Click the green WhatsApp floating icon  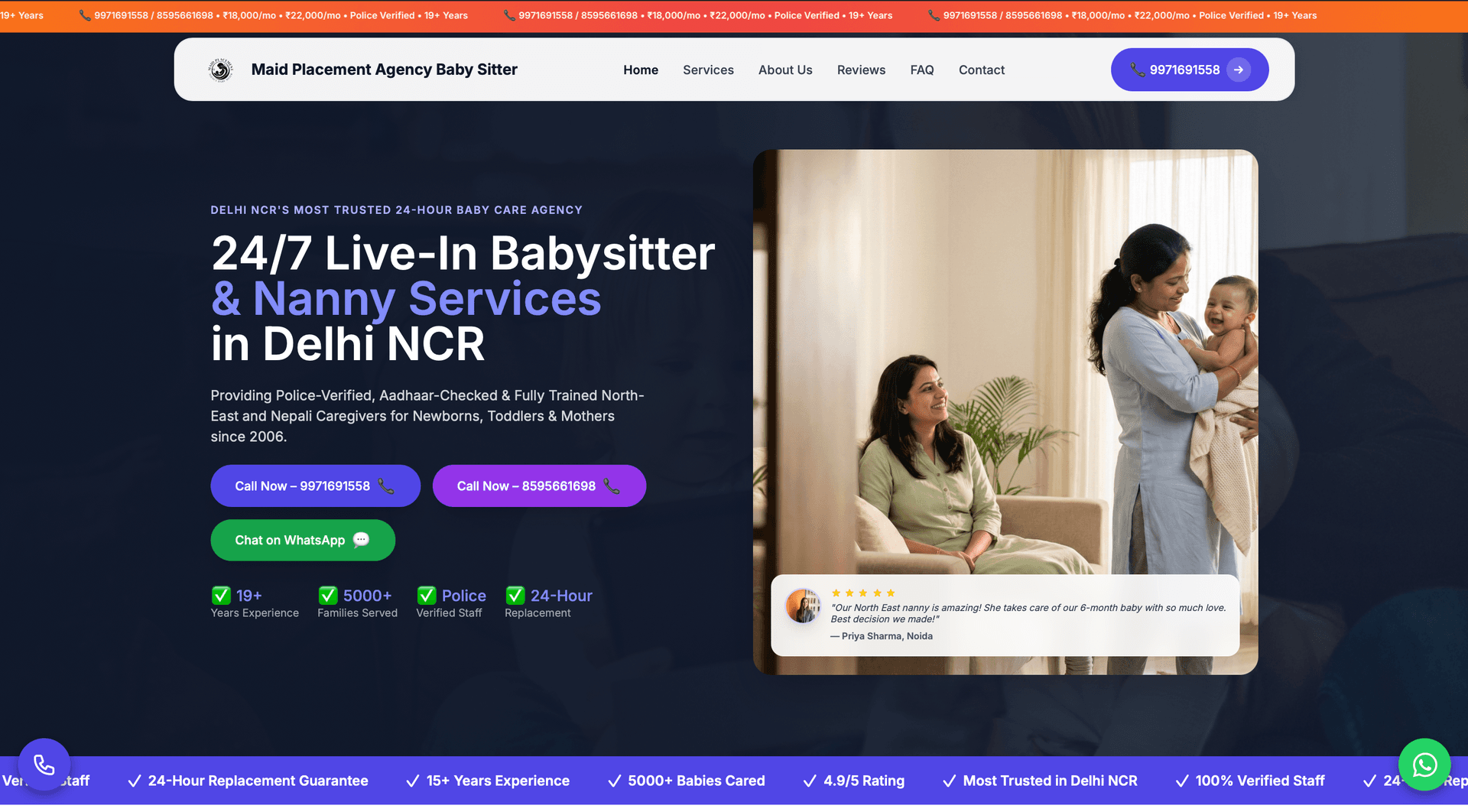pyautogui.click(x=1424, y=764)
